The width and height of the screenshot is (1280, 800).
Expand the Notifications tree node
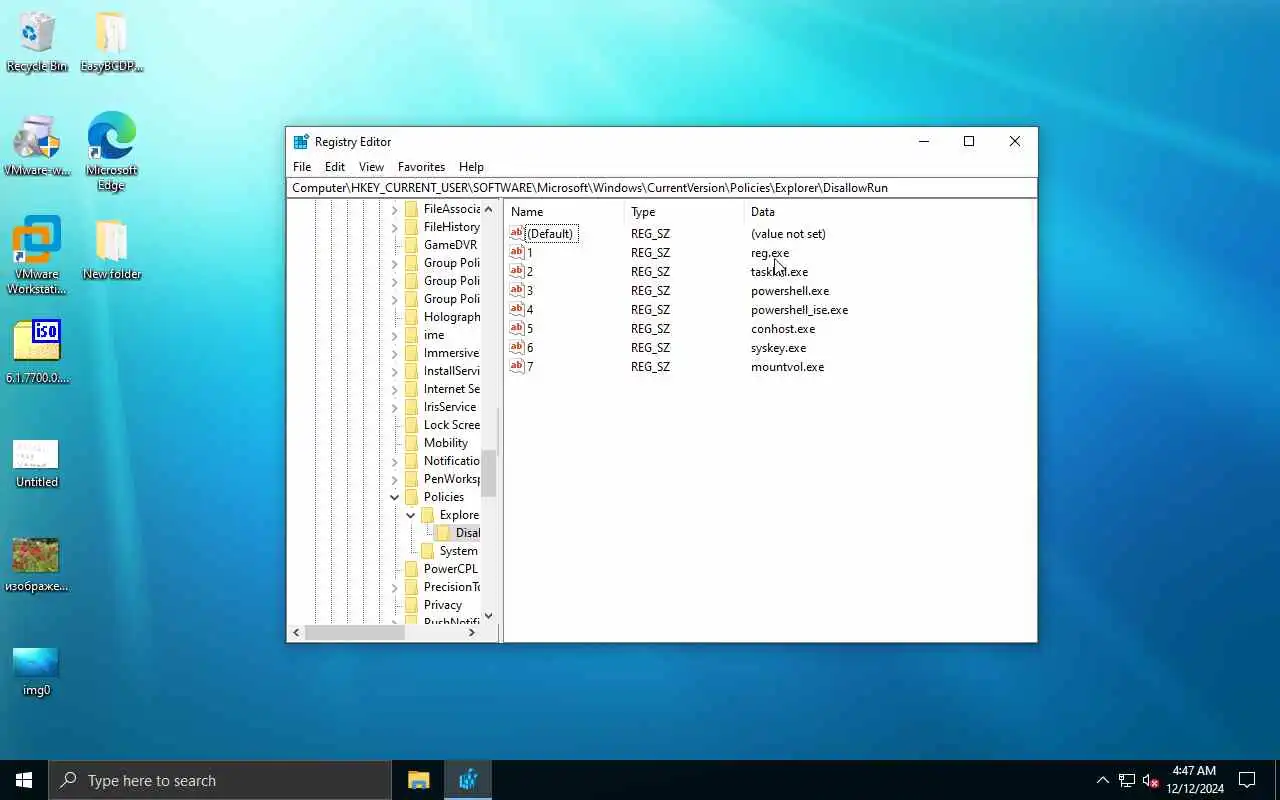(394, 461)
